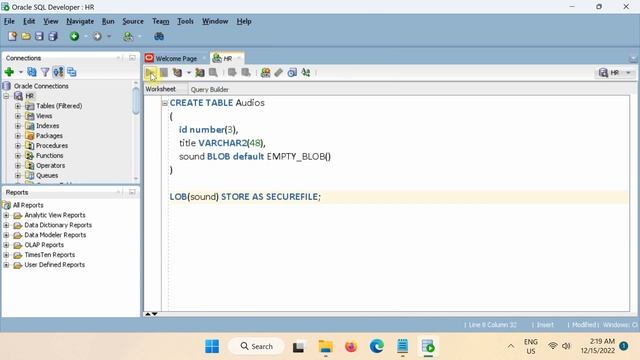Click the To Upper/Lower case icon

click(305, 73)
